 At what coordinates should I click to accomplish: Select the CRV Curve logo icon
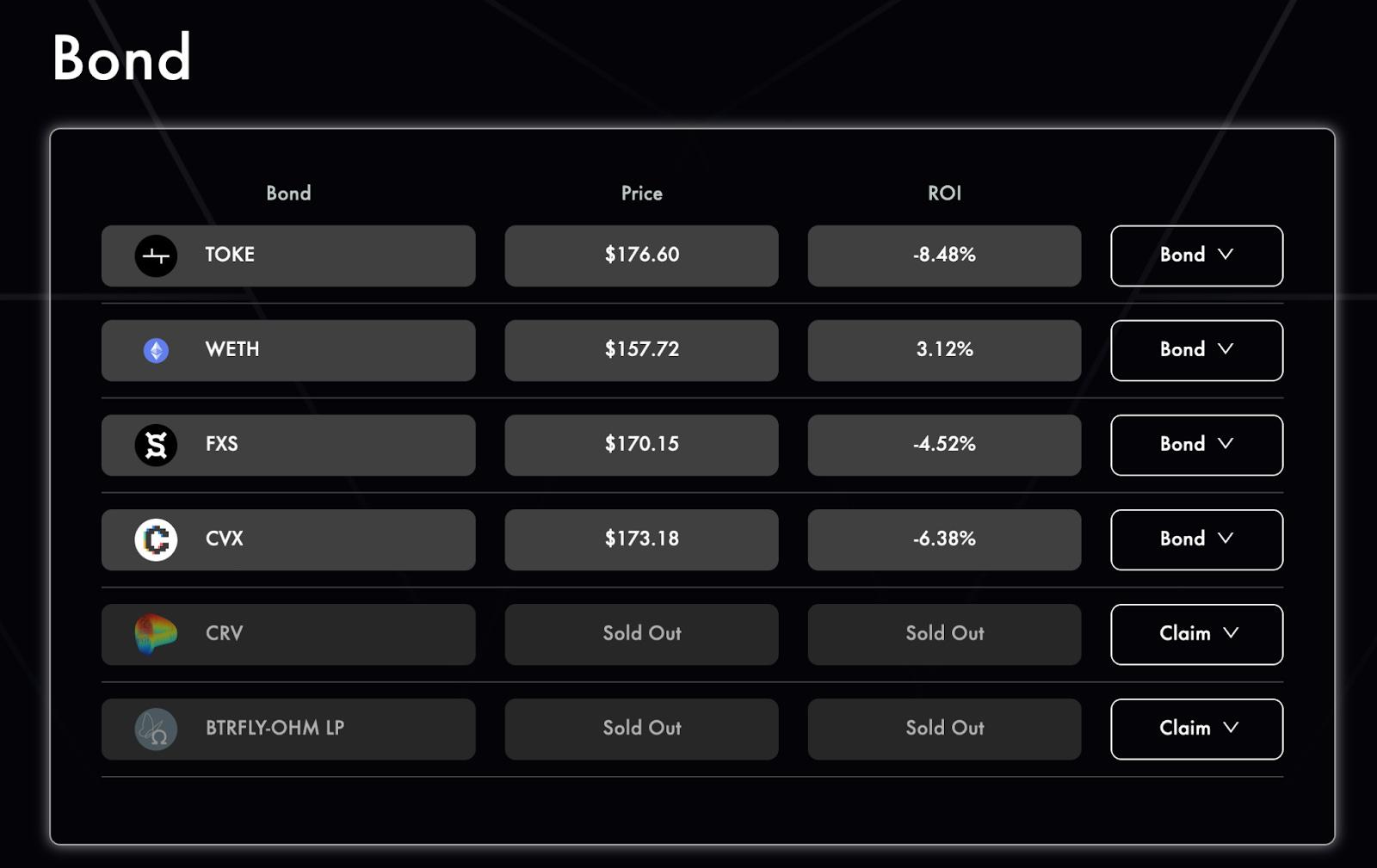156,634
